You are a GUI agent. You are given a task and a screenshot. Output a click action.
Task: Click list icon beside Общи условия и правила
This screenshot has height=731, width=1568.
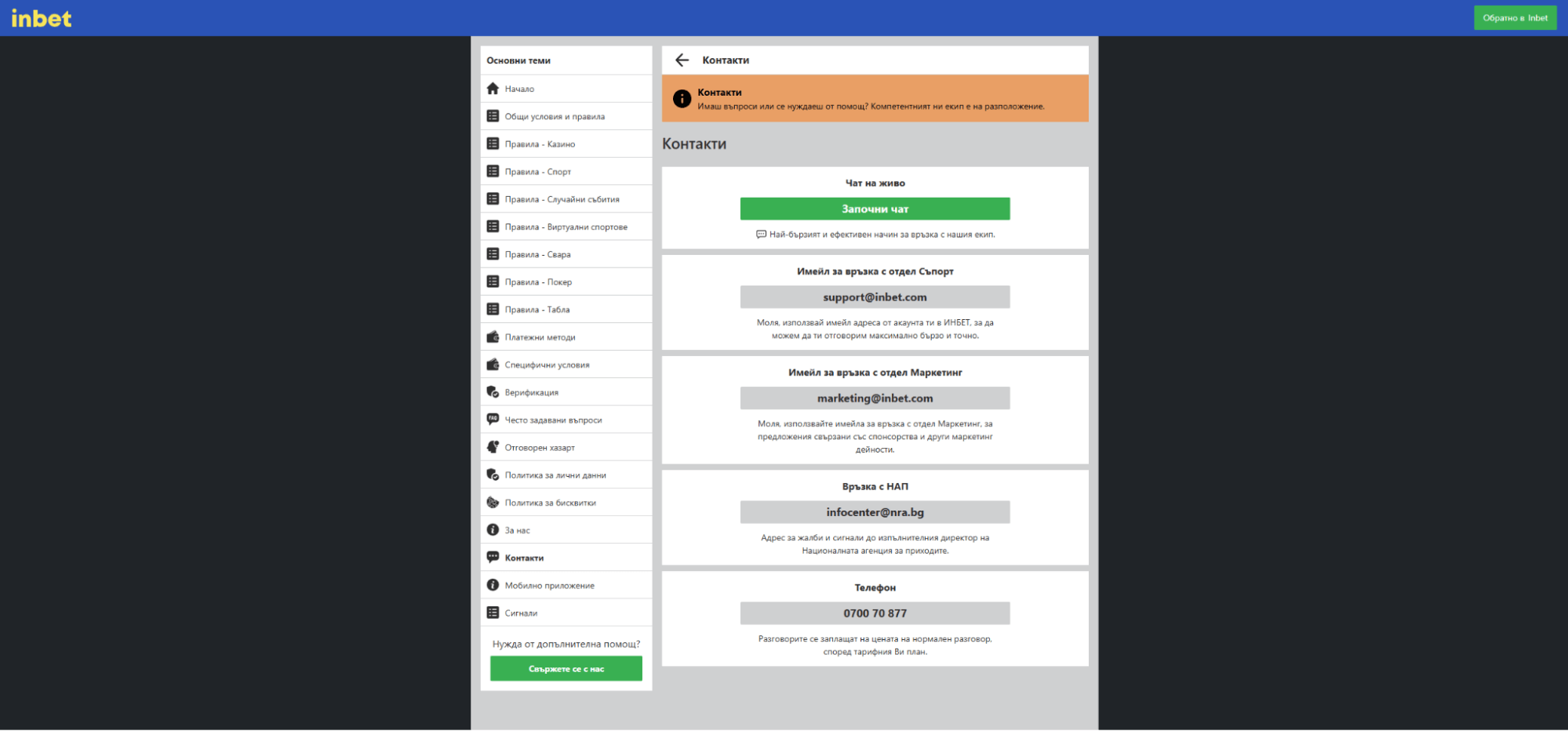pos(493,116)
